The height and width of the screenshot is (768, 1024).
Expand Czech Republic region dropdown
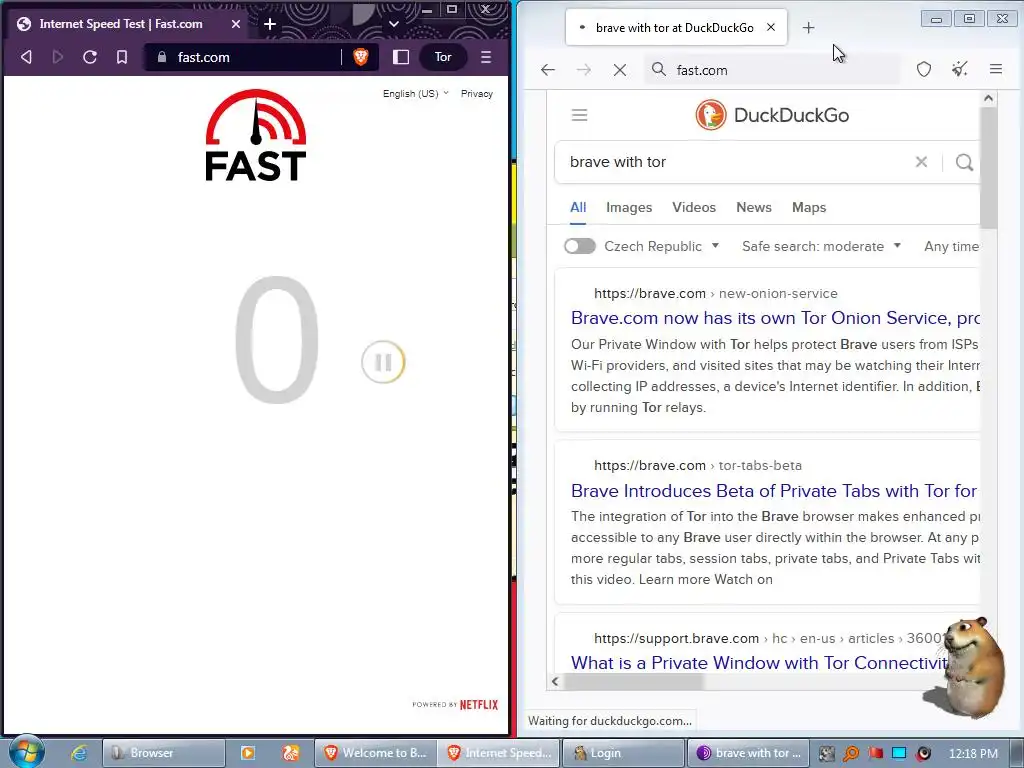[662, 246]
